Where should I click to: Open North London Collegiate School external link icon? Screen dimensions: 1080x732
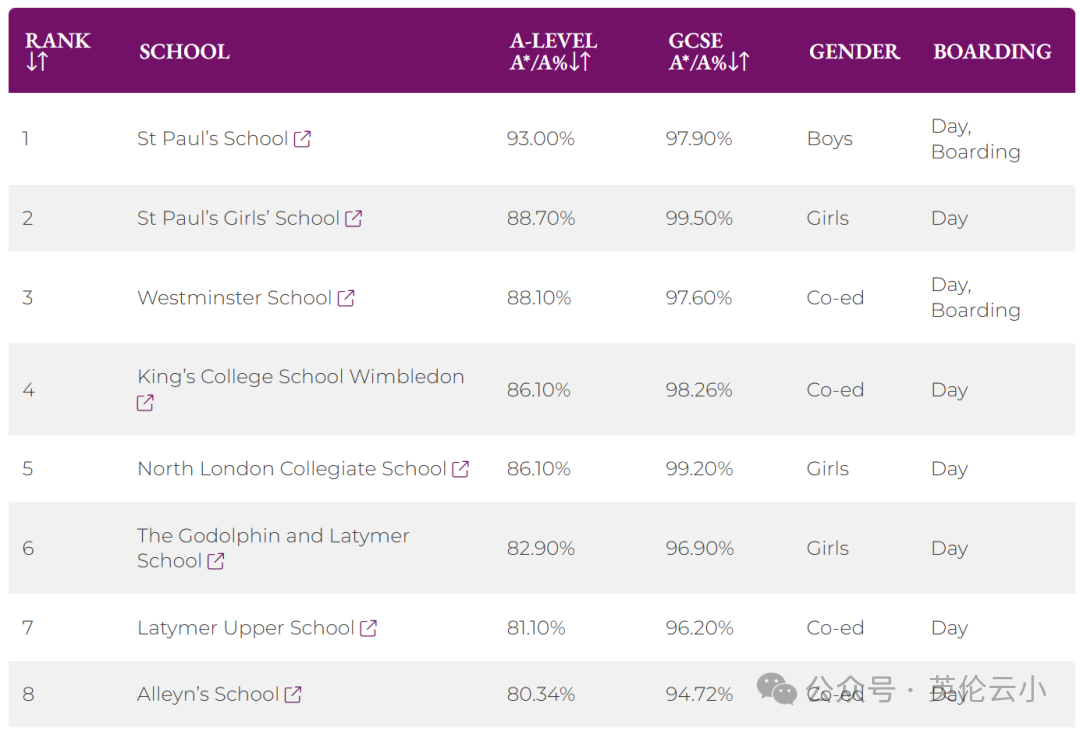[x=461, y=468]
